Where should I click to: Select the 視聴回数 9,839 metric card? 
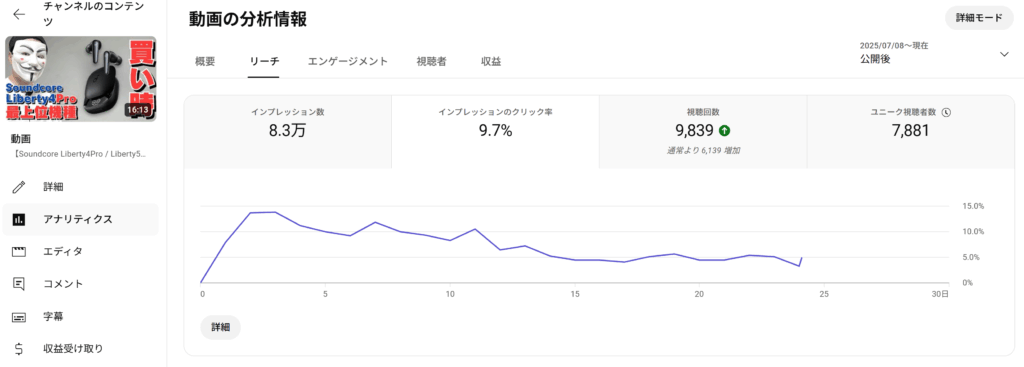pyautogui.click(x=703, y=132)
